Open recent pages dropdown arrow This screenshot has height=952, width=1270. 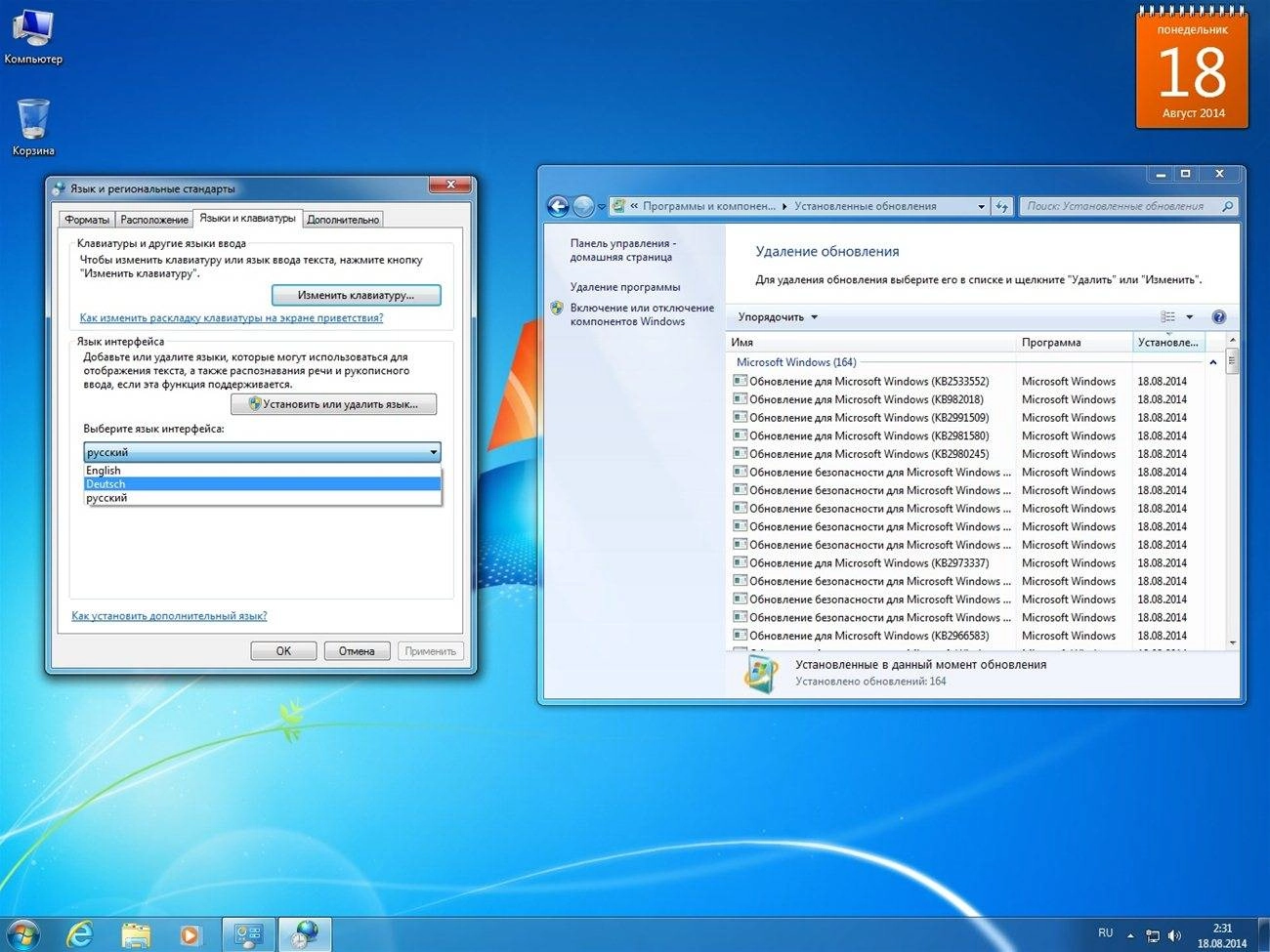point(602,207)
